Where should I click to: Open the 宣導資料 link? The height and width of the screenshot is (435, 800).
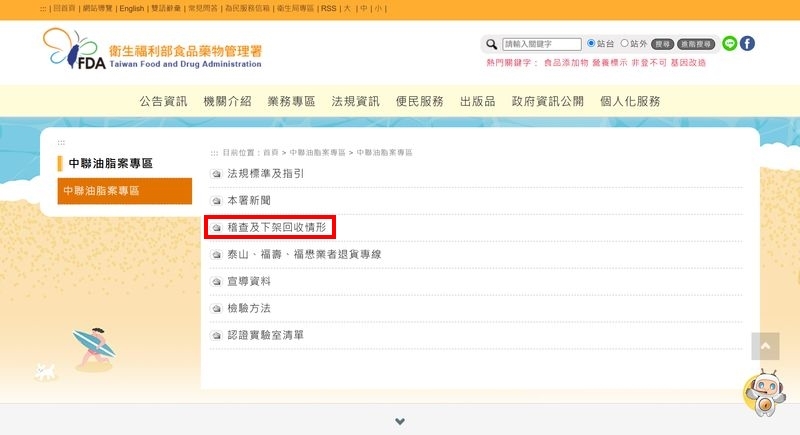[249, 282]
